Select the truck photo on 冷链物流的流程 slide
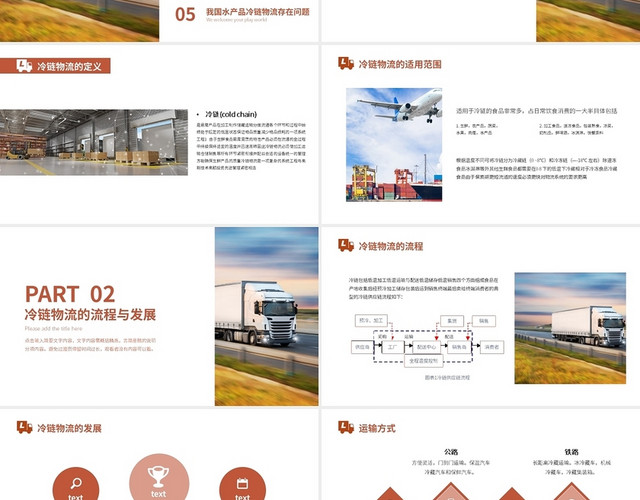Screen dimensions: 640x500 point(570,328)
